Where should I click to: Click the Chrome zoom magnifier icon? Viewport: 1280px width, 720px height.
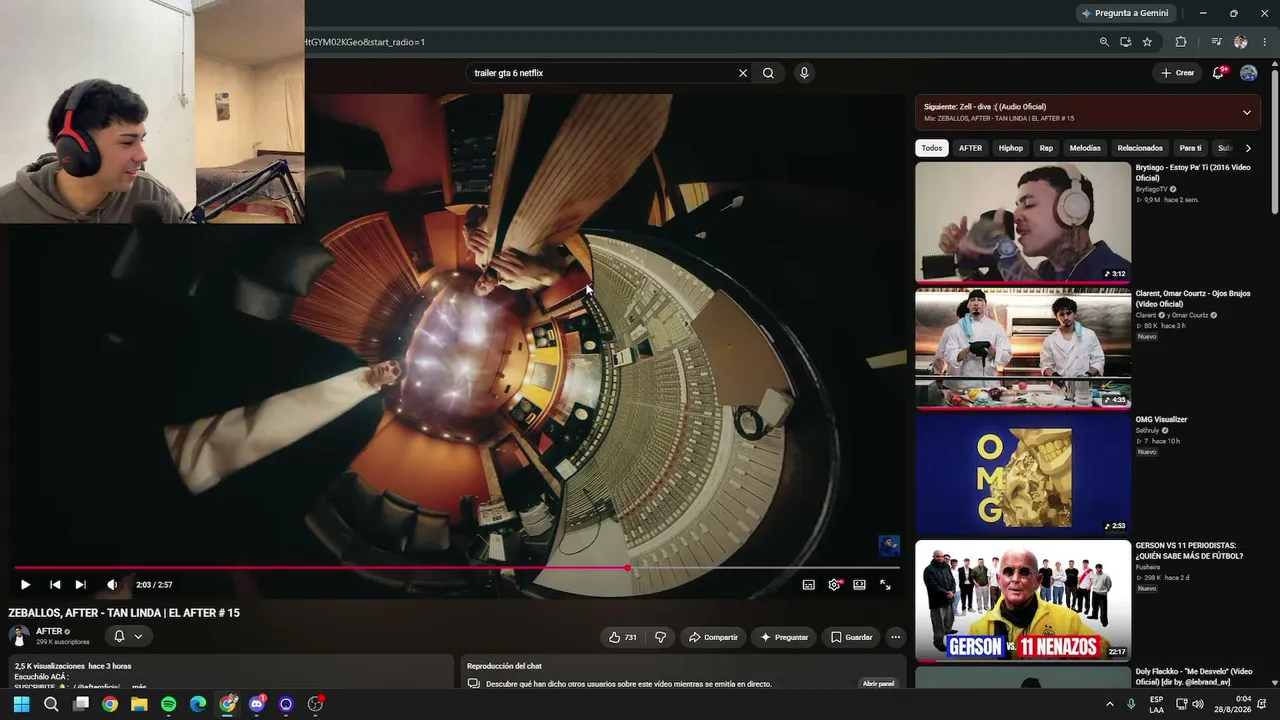click(1104, 42)
